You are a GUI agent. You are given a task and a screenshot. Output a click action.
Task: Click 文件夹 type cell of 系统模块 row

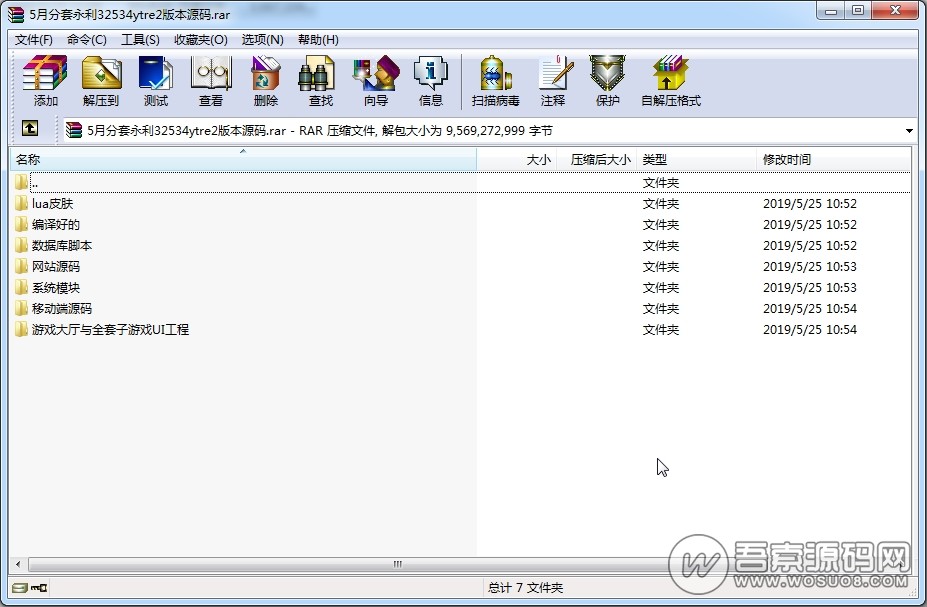[x=661, y=288]
